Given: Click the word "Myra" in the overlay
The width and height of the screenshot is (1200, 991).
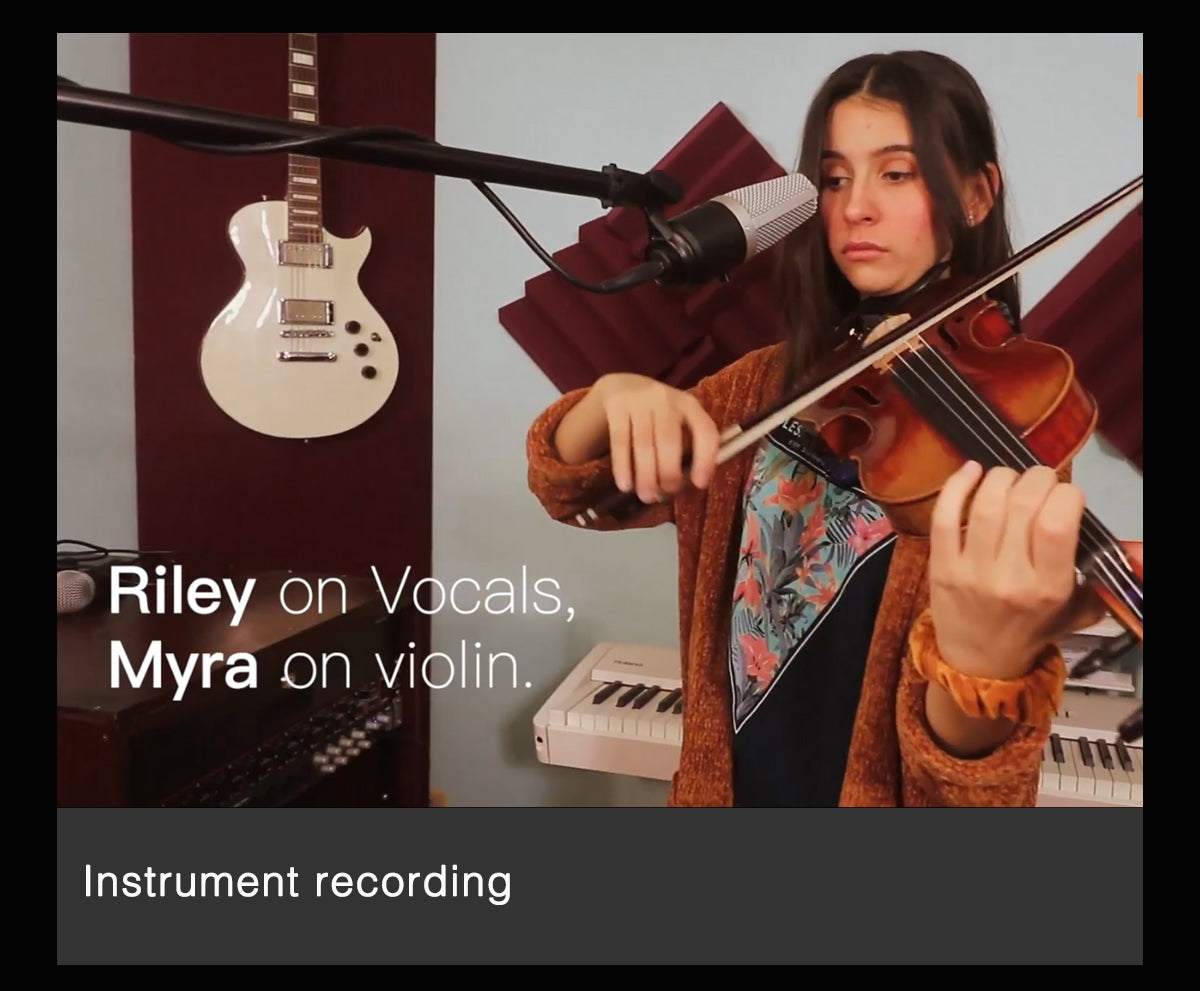Looking at the screenshot, I should coord(183,667).
